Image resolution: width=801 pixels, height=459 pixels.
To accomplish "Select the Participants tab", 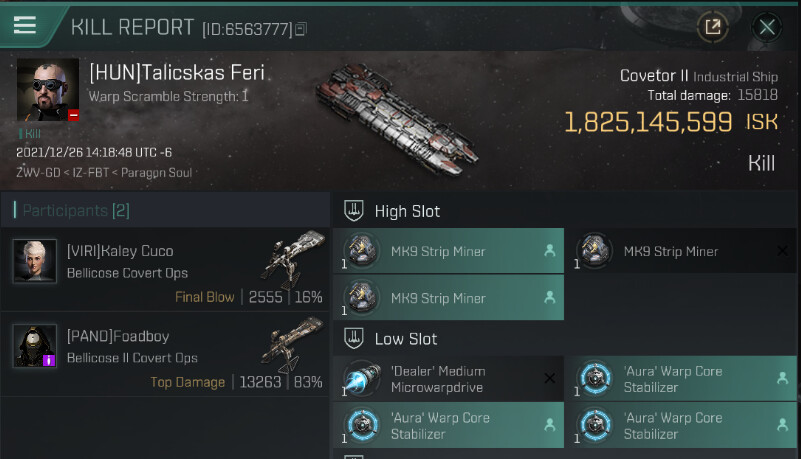I will pyautogui.click(x=75, y=210).
